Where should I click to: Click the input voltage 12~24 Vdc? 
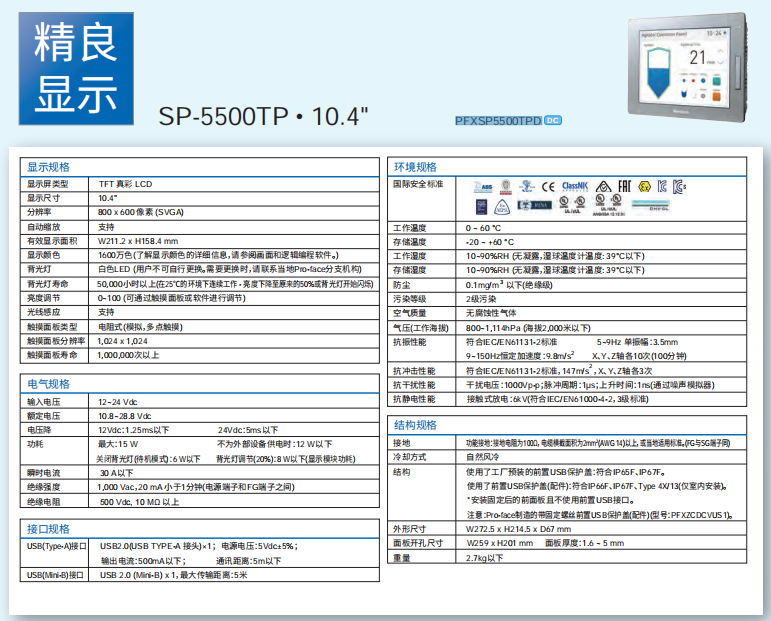pyautogui.click(x=118, y=402)
